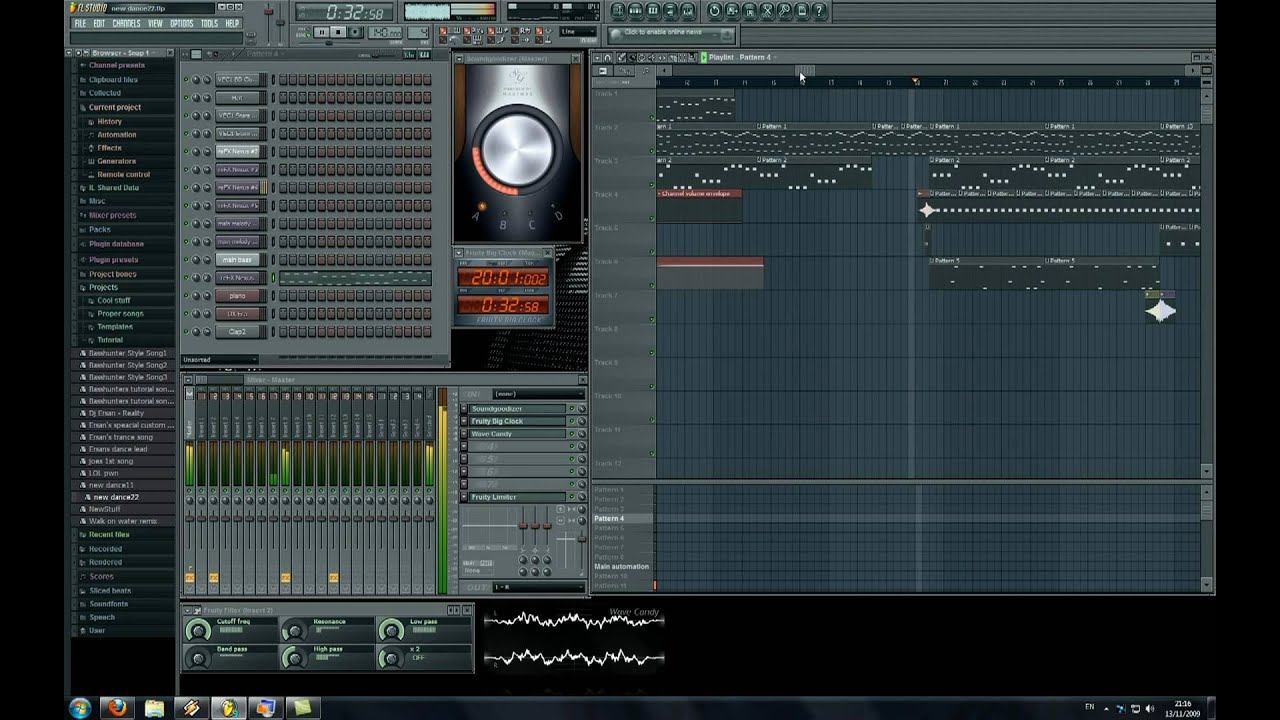Image resolution: width=1280 pixels, height=720 pixels.
Task: Click the One-click recording microphone icon
Action: point(784,11)
